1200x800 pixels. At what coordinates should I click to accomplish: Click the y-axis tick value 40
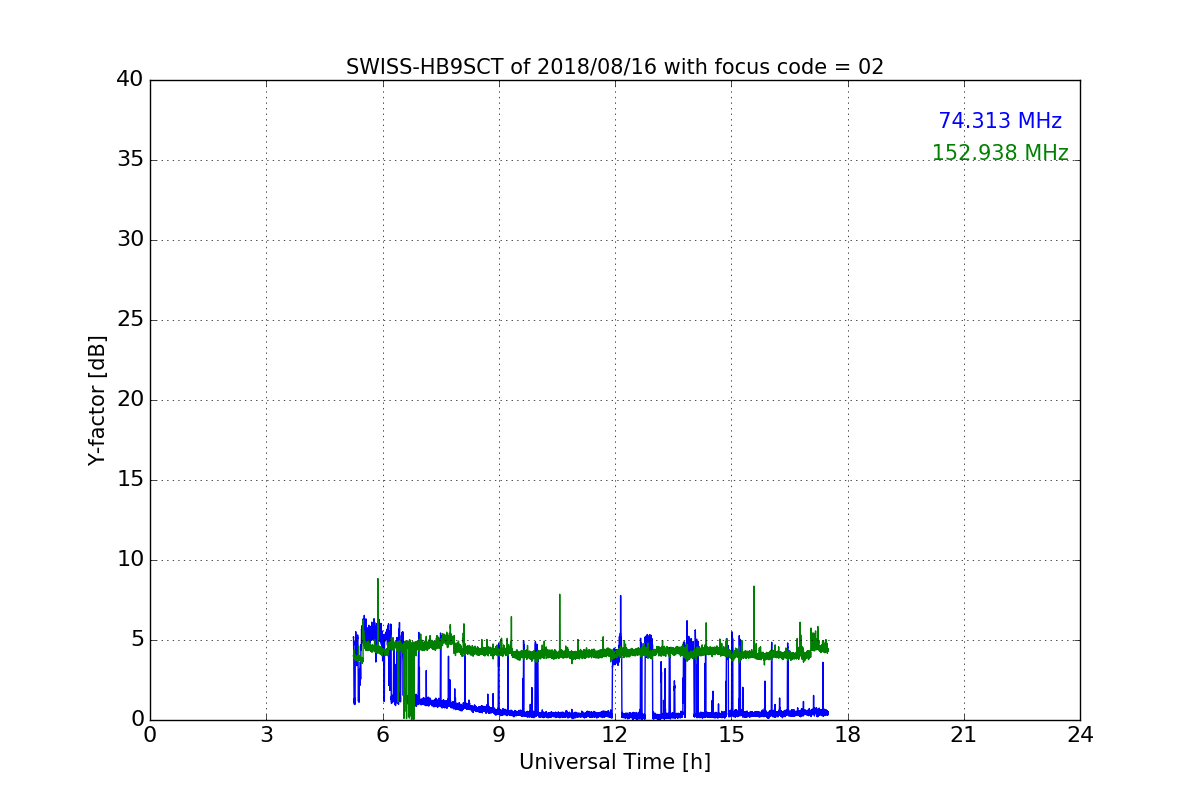(x=130, y=80)
